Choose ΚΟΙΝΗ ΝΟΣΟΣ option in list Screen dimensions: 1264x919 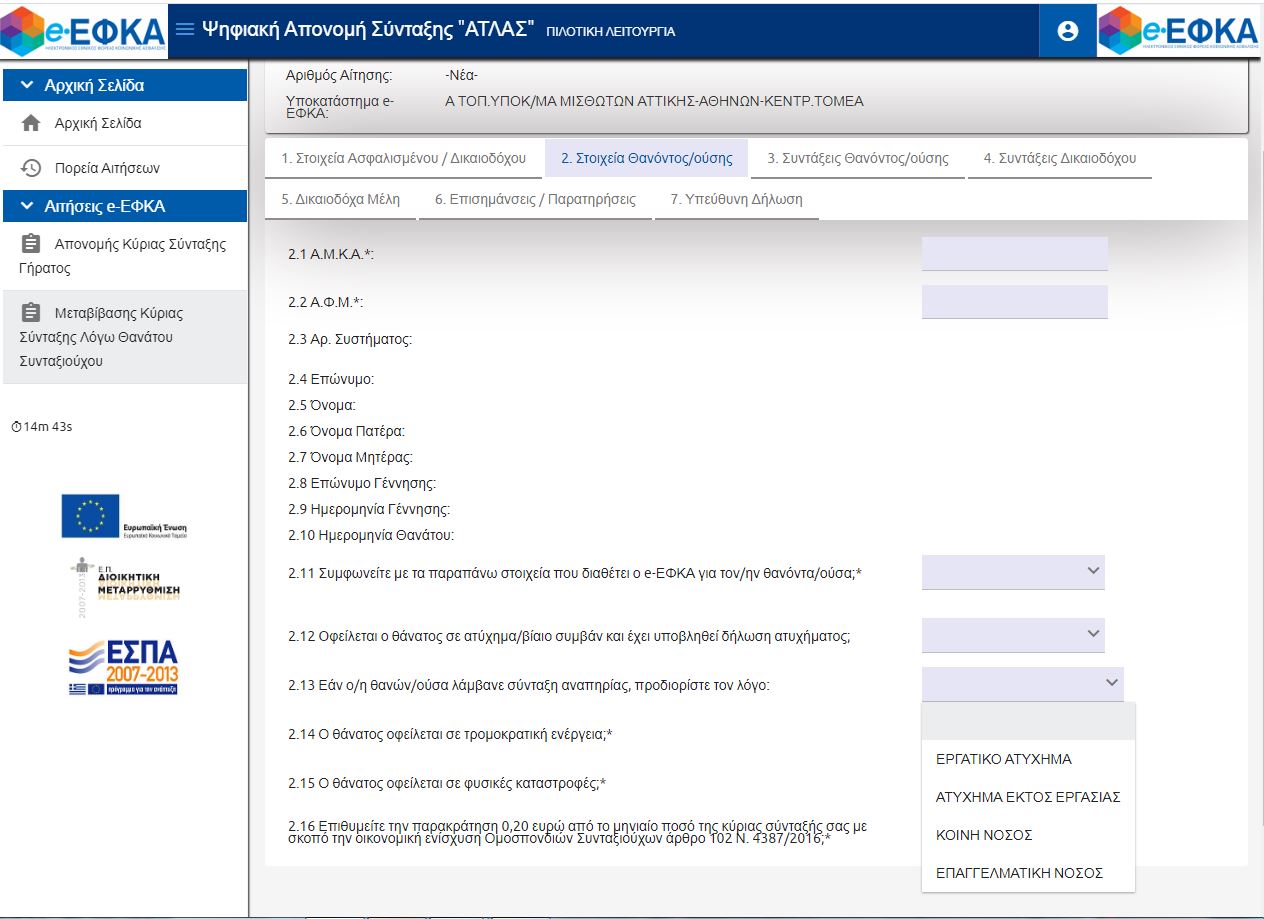point(983,835)
